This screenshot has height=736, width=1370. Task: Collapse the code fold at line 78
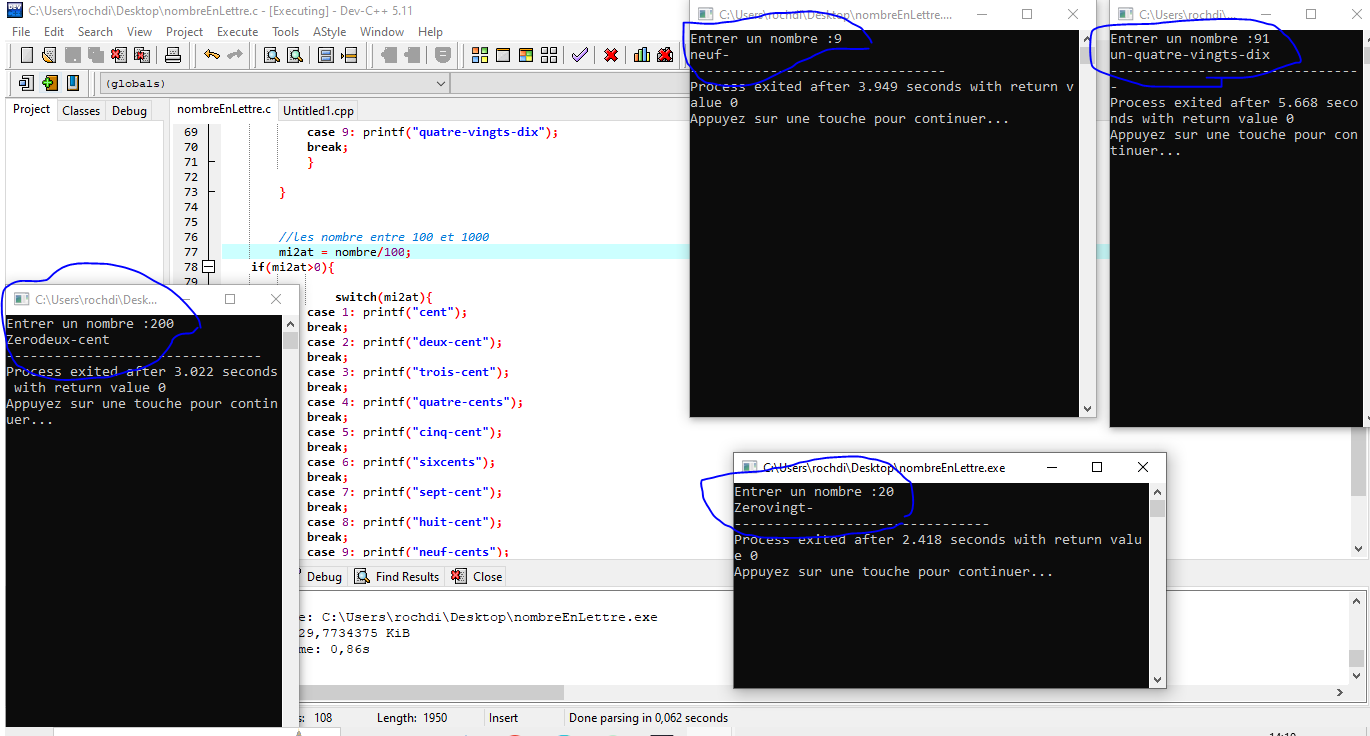point(208,267)
